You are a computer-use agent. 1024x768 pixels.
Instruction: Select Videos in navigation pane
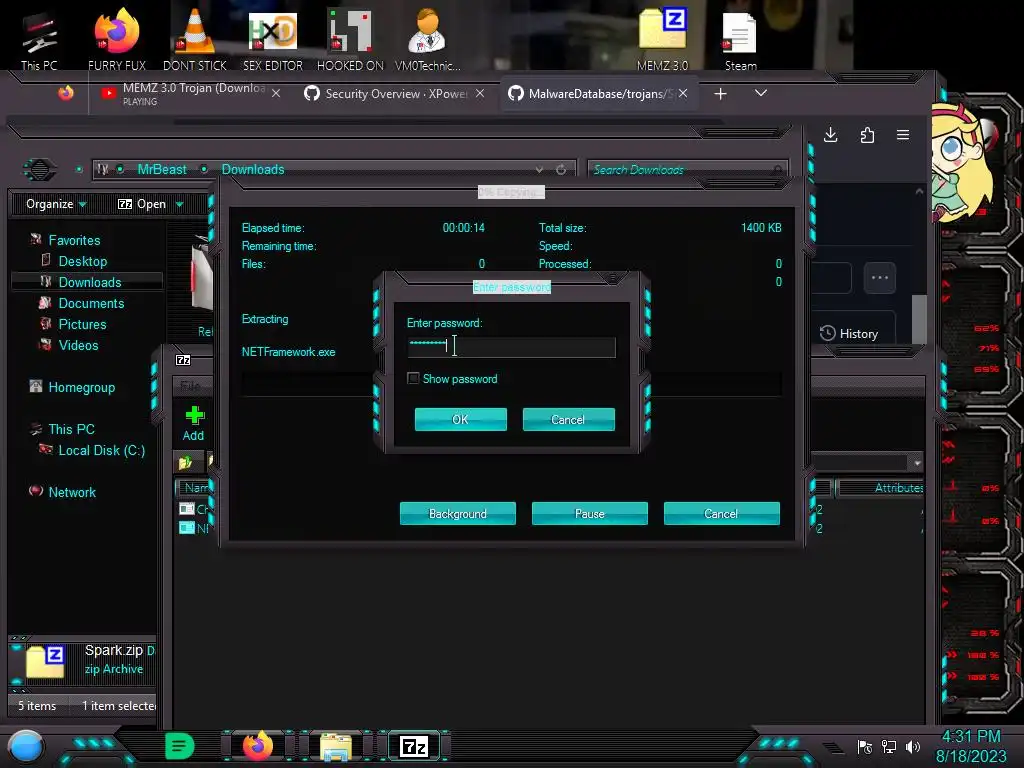pyautogui.click(x=78, y=345)
